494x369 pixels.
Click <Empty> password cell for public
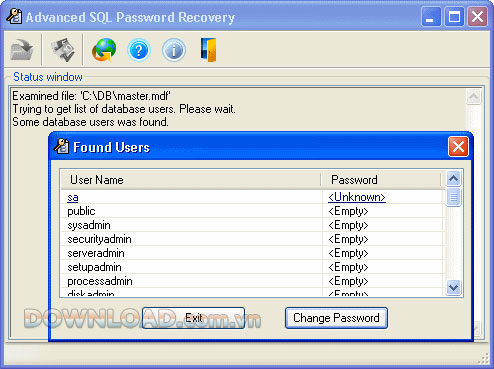[348, 211]
